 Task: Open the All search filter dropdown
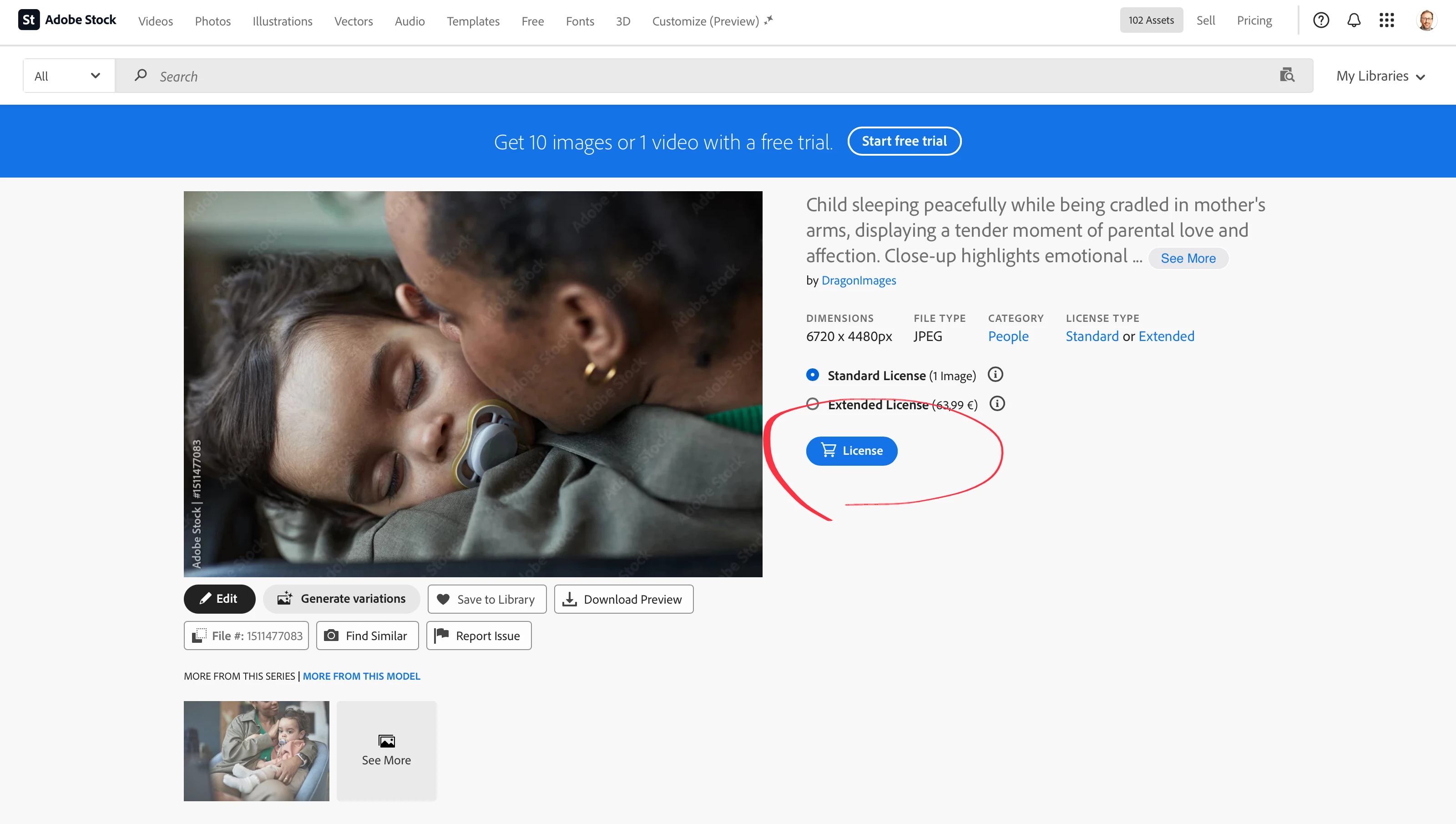pos(68,76)
